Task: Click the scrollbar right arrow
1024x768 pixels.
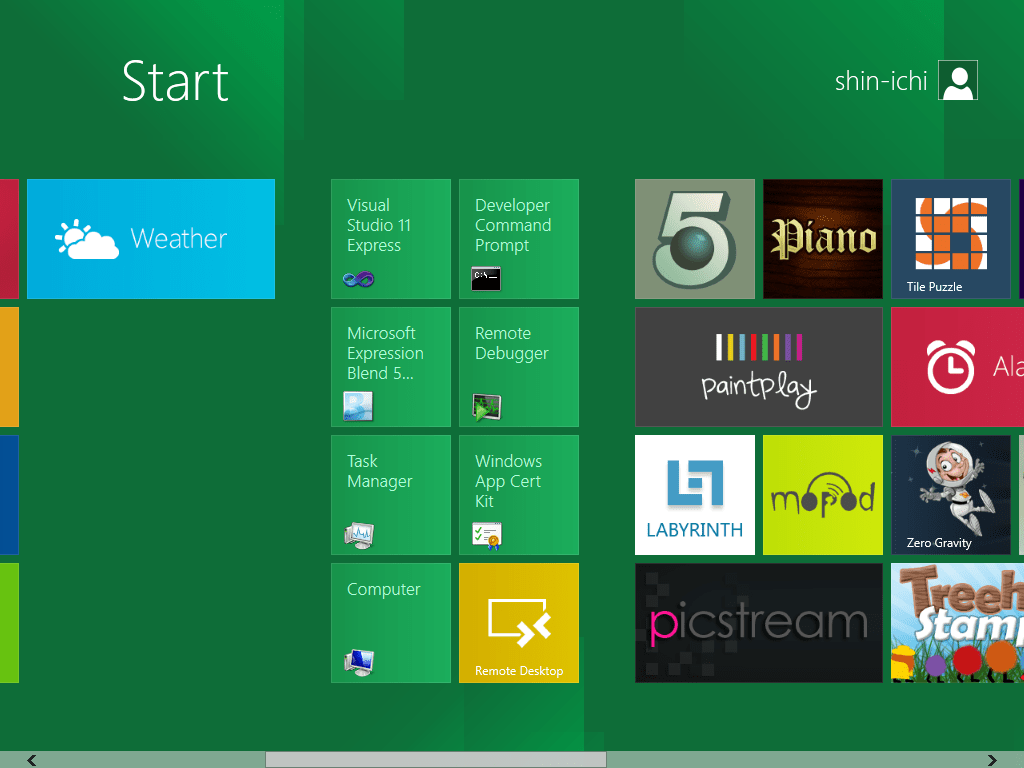Action: (x=993, y=760)
